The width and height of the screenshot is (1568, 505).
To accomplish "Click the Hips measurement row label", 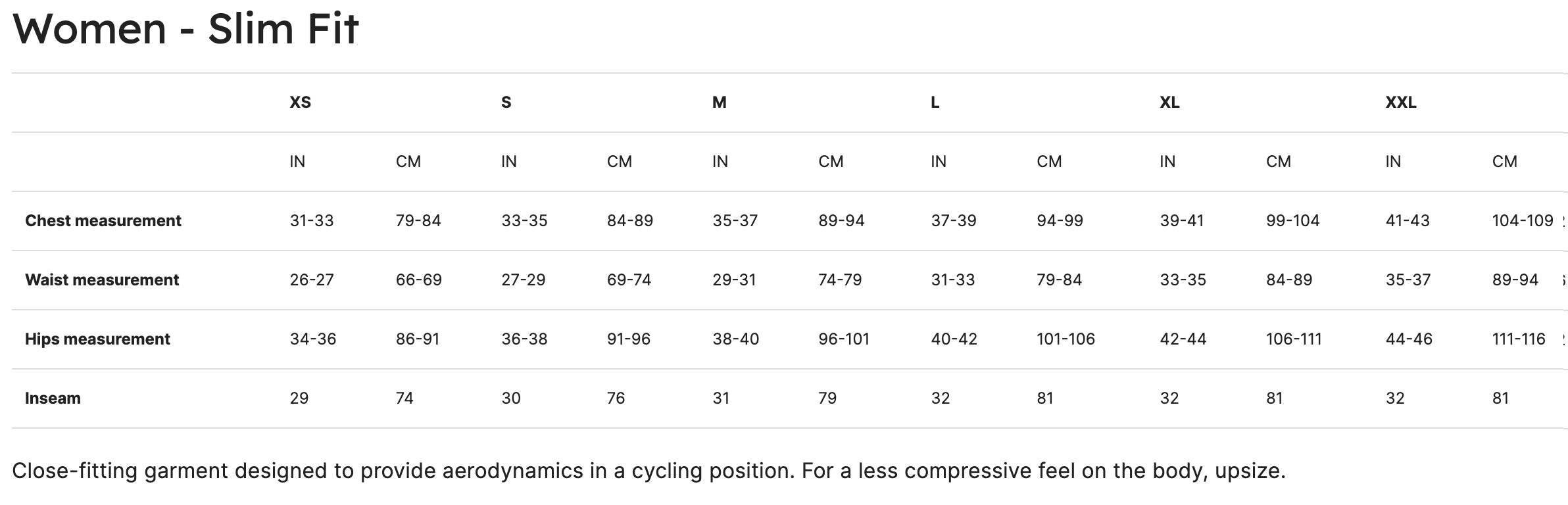I will point(97,339).
